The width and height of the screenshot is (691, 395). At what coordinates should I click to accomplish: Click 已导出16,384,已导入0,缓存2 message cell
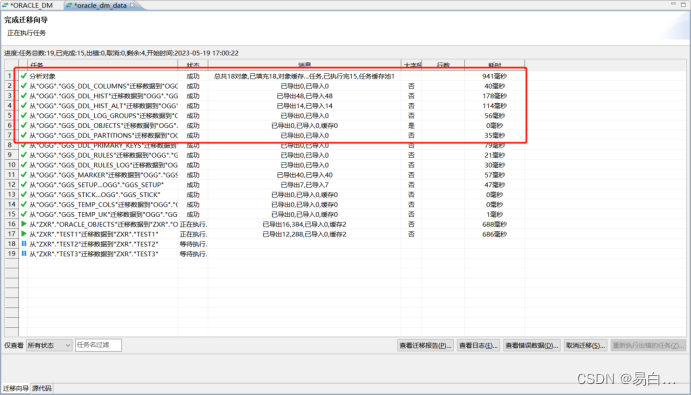[x=305, y=224]
